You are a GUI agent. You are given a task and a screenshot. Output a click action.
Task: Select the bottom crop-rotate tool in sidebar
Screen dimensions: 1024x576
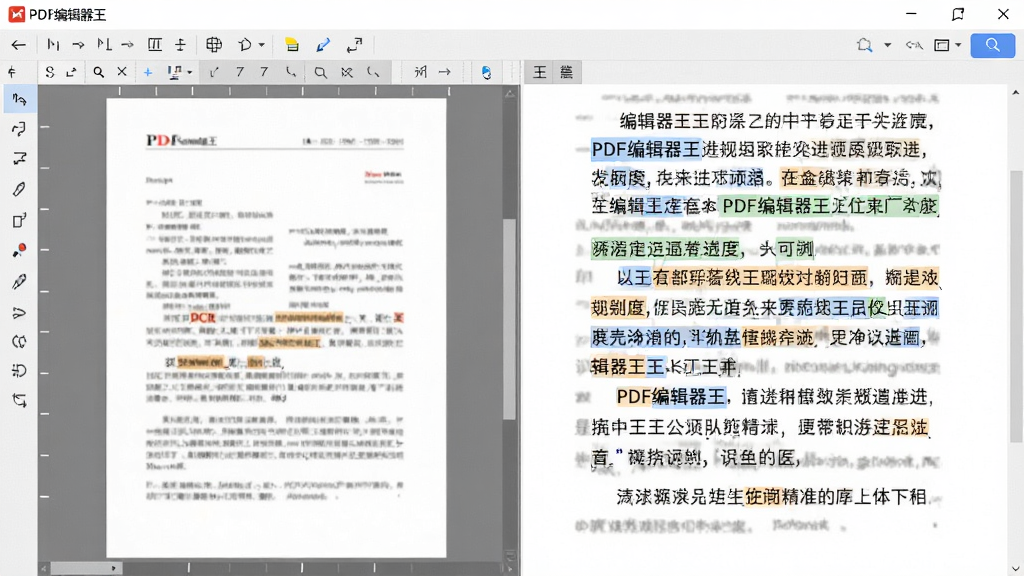(x=19, y=400)
